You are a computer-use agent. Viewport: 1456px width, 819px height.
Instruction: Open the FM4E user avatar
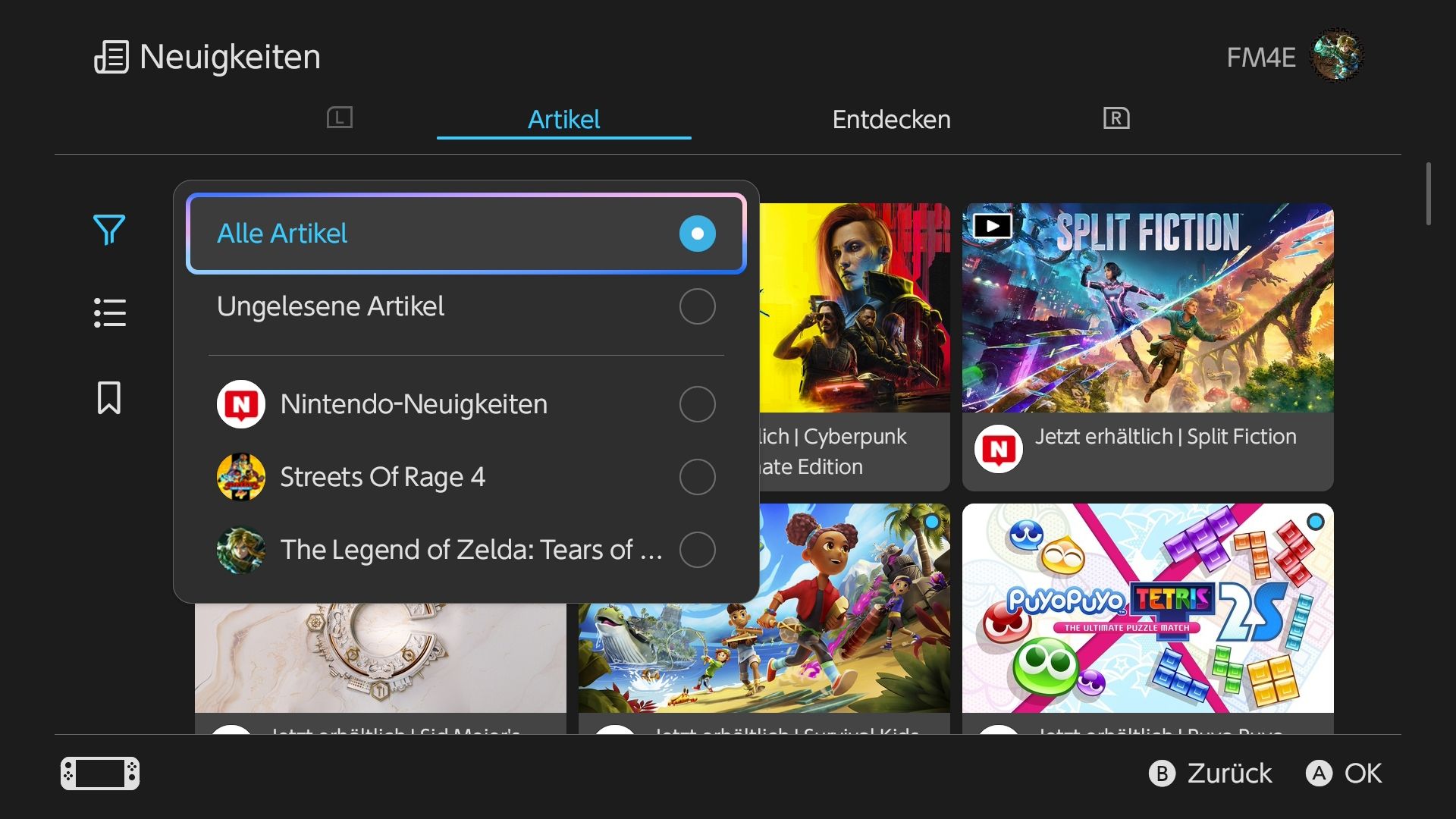(1337, 56)
